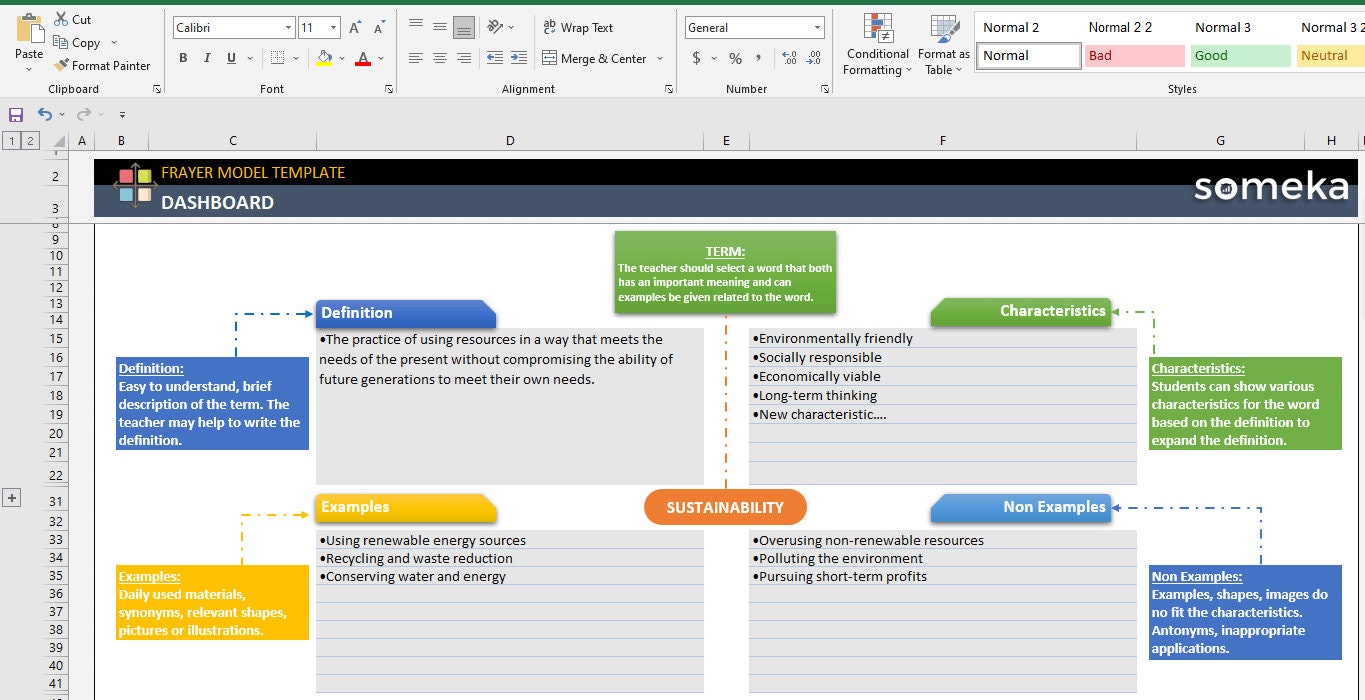Open the undo history dropdown arrow
This screenshot has width=1365, height=700.
point(62,115)
